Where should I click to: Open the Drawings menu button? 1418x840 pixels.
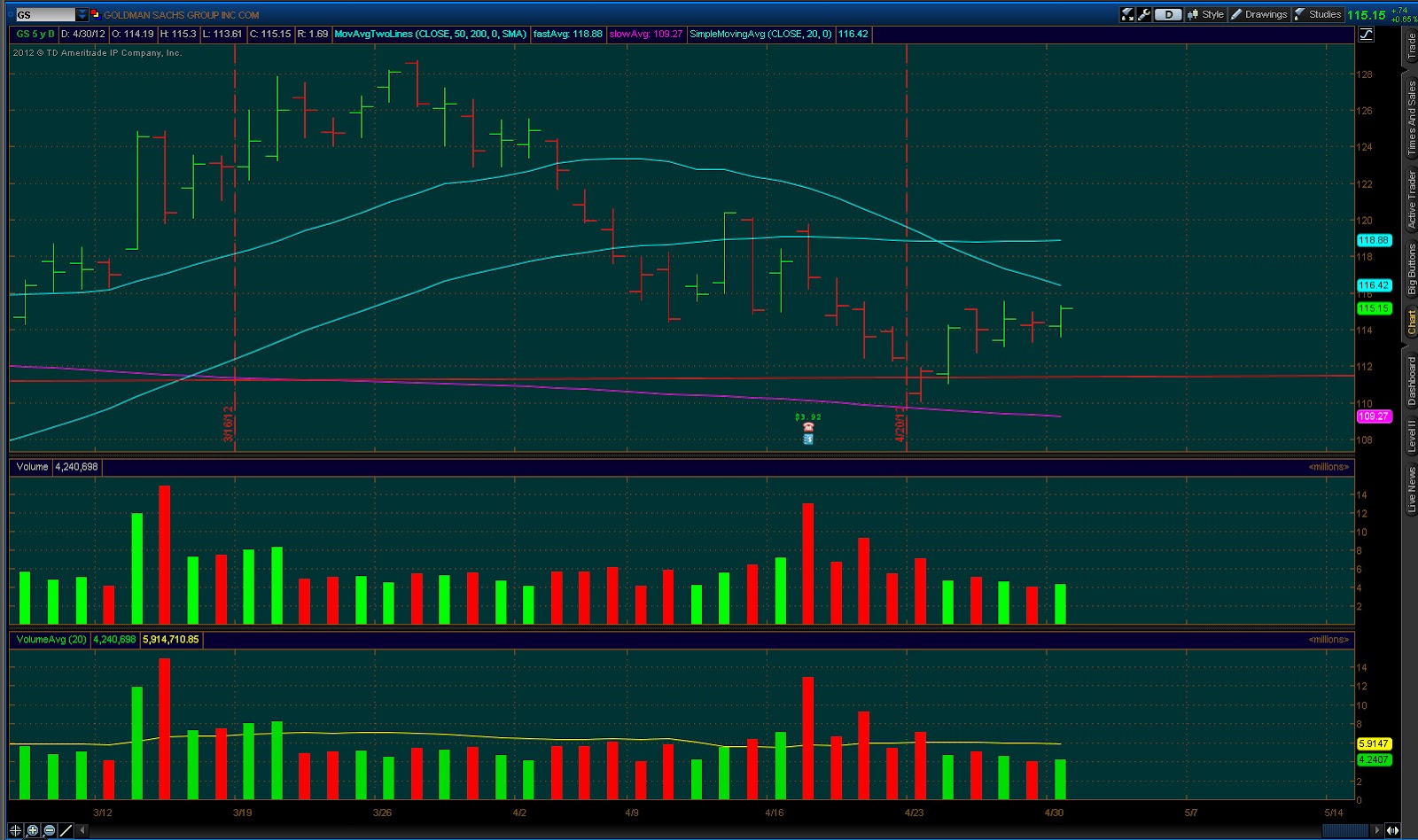pyautogui.click(x=1258, y=14)
